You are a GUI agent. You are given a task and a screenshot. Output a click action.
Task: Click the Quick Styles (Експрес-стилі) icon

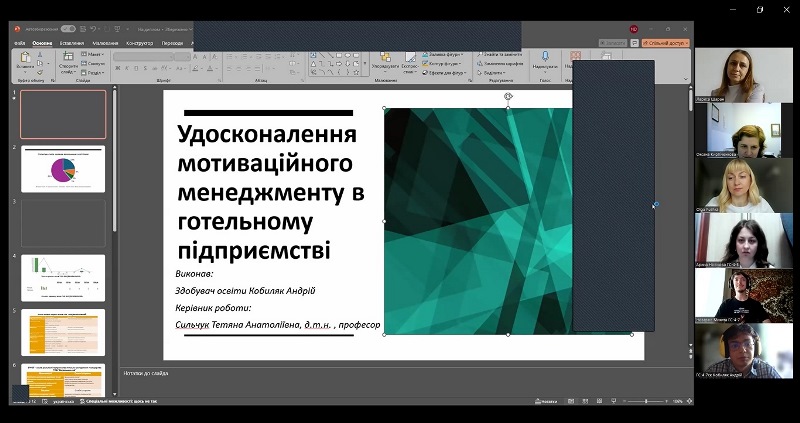pos(410,60)
